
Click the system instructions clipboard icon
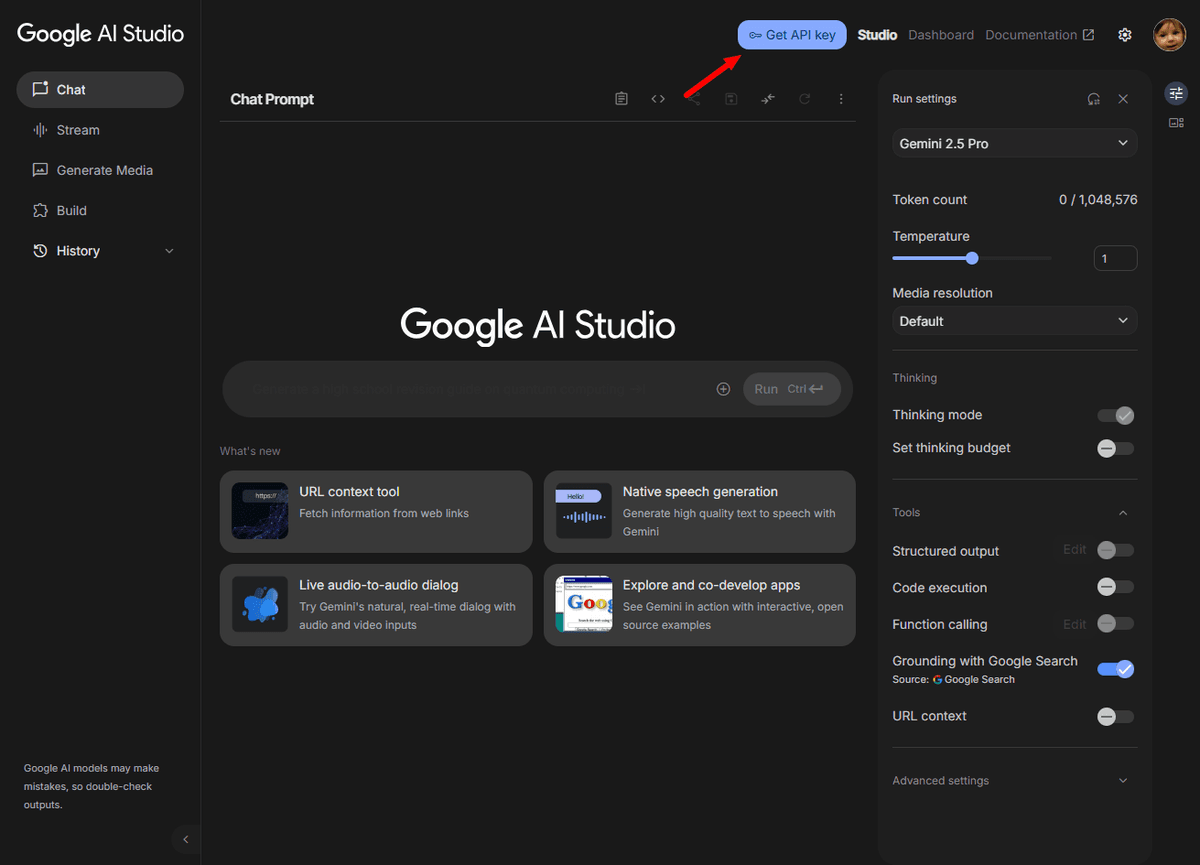click(x=621, y=99)
